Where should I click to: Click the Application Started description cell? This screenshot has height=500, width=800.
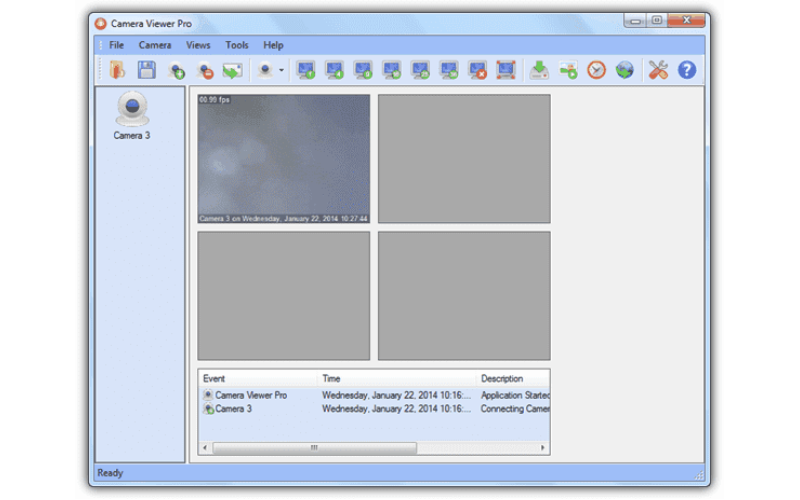click(x=515, y=395)
